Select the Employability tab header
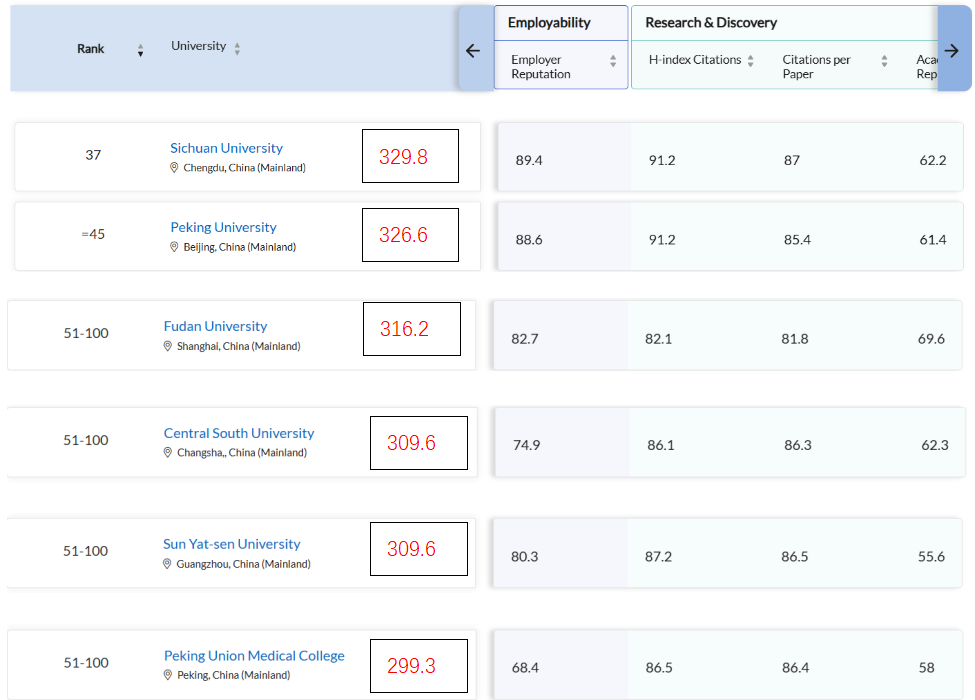Image resolution: width=975 pixels, height=700 pixels. [549, 23]
